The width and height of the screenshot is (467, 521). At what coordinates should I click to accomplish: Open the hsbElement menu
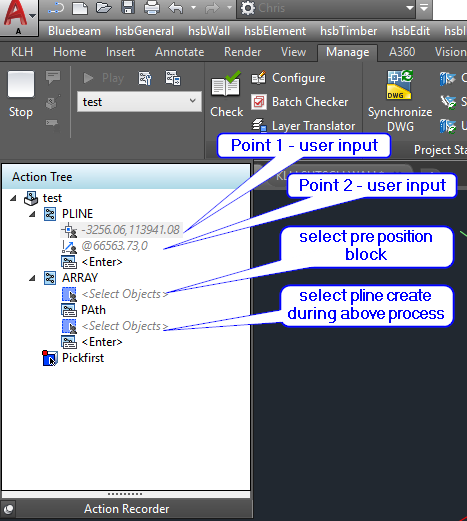(275, 31)
